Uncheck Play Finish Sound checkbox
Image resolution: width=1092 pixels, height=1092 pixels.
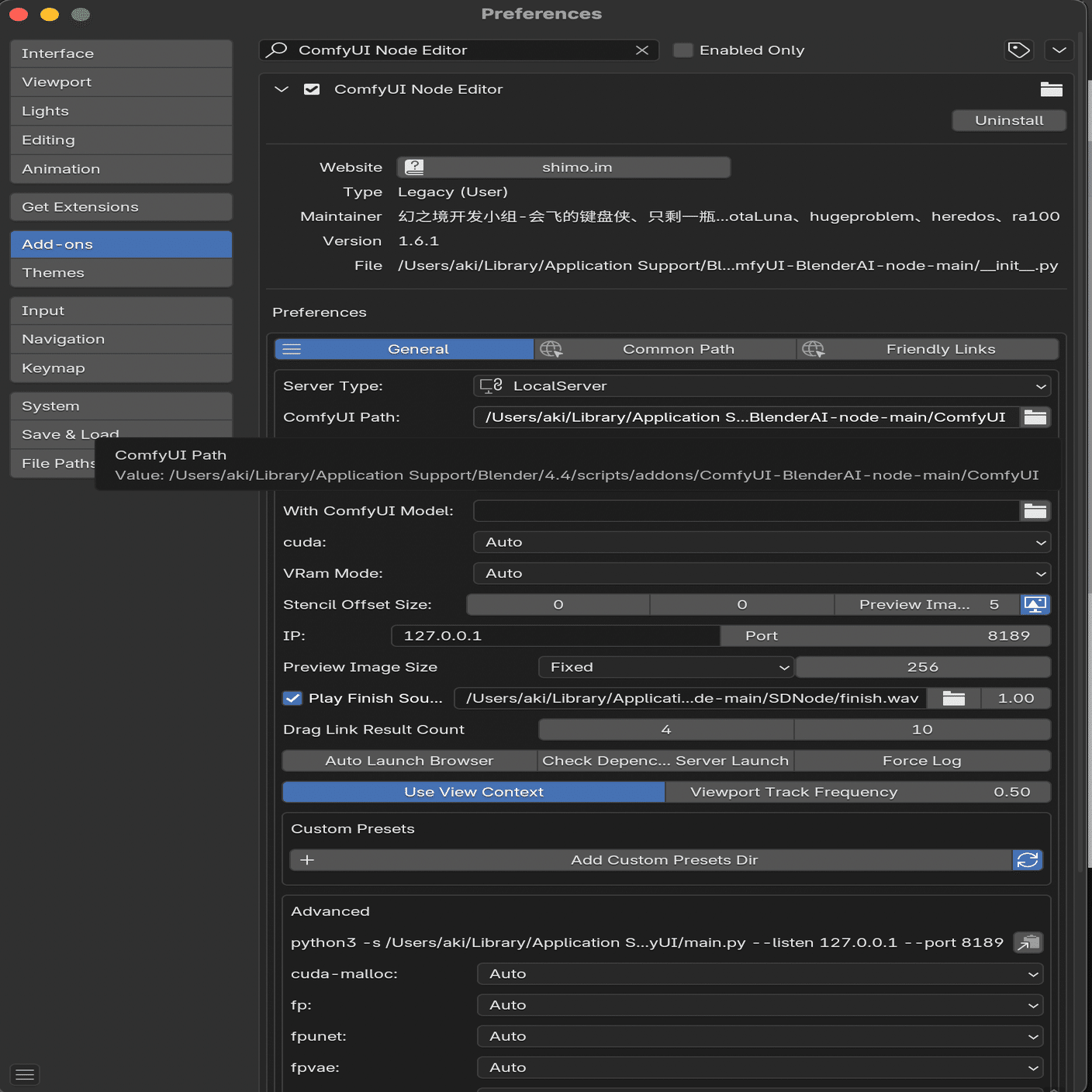coord(292,698)
